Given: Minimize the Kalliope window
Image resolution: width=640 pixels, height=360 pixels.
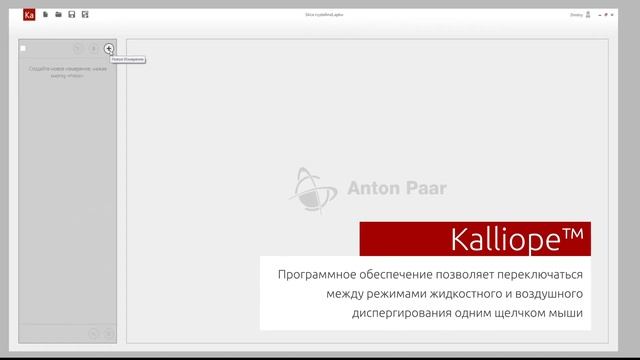Looking at the screenshot, I should [x=600, y=15].
